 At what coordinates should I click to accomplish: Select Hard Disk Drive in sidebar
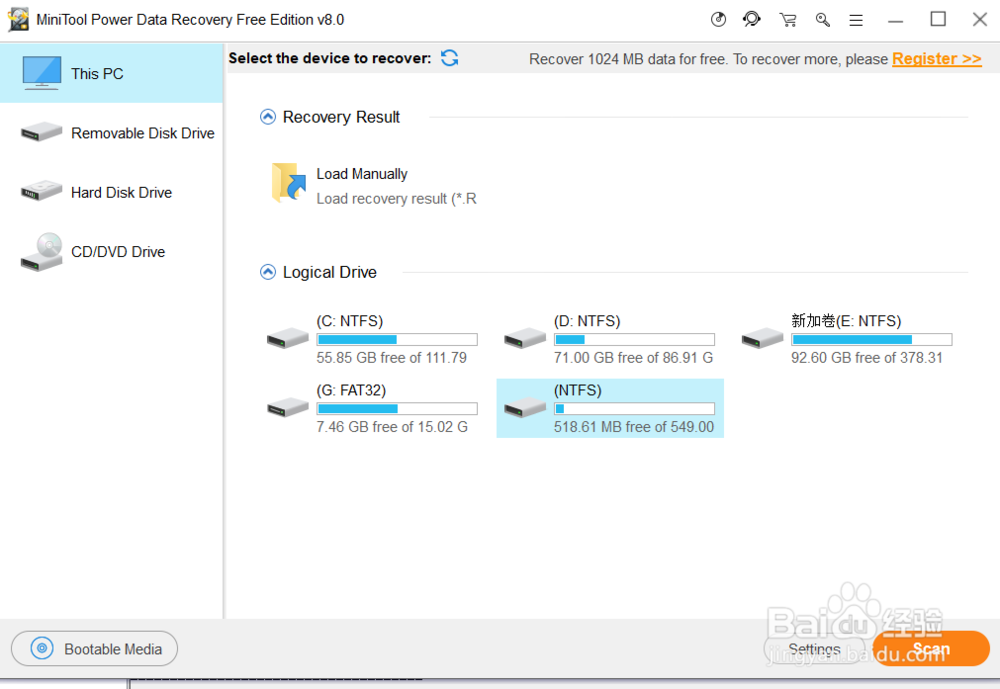point(112,192)
